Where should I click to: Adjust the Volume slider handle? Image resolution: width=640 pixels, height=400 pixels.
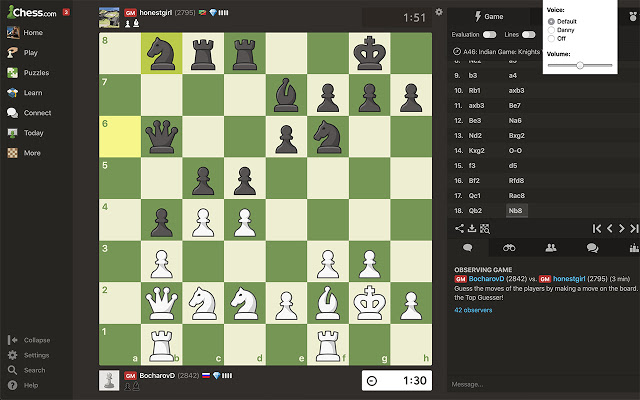pos(580,65)
